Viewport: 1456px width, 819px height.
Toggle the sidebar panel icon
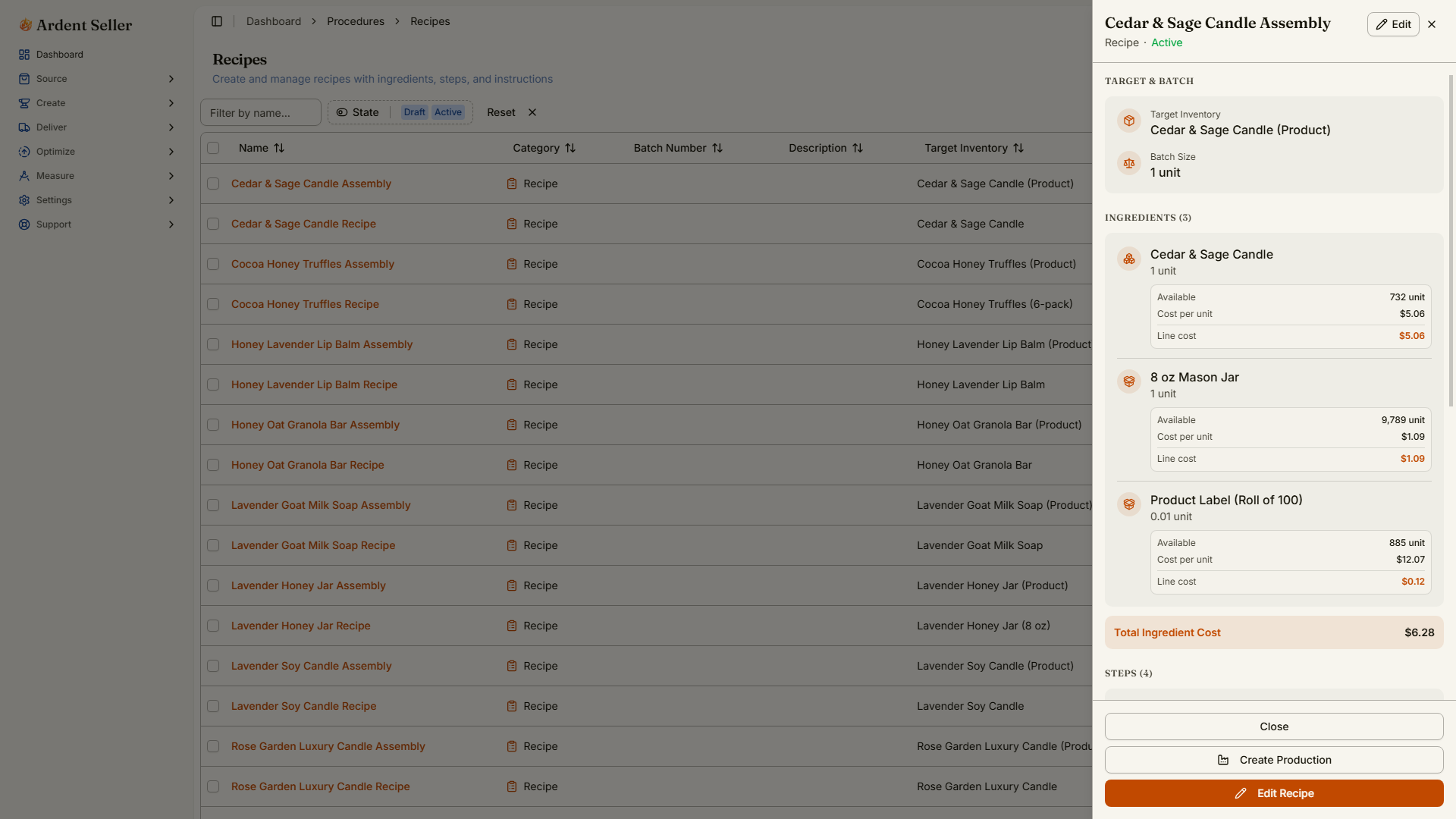click(x=217, y=21)
